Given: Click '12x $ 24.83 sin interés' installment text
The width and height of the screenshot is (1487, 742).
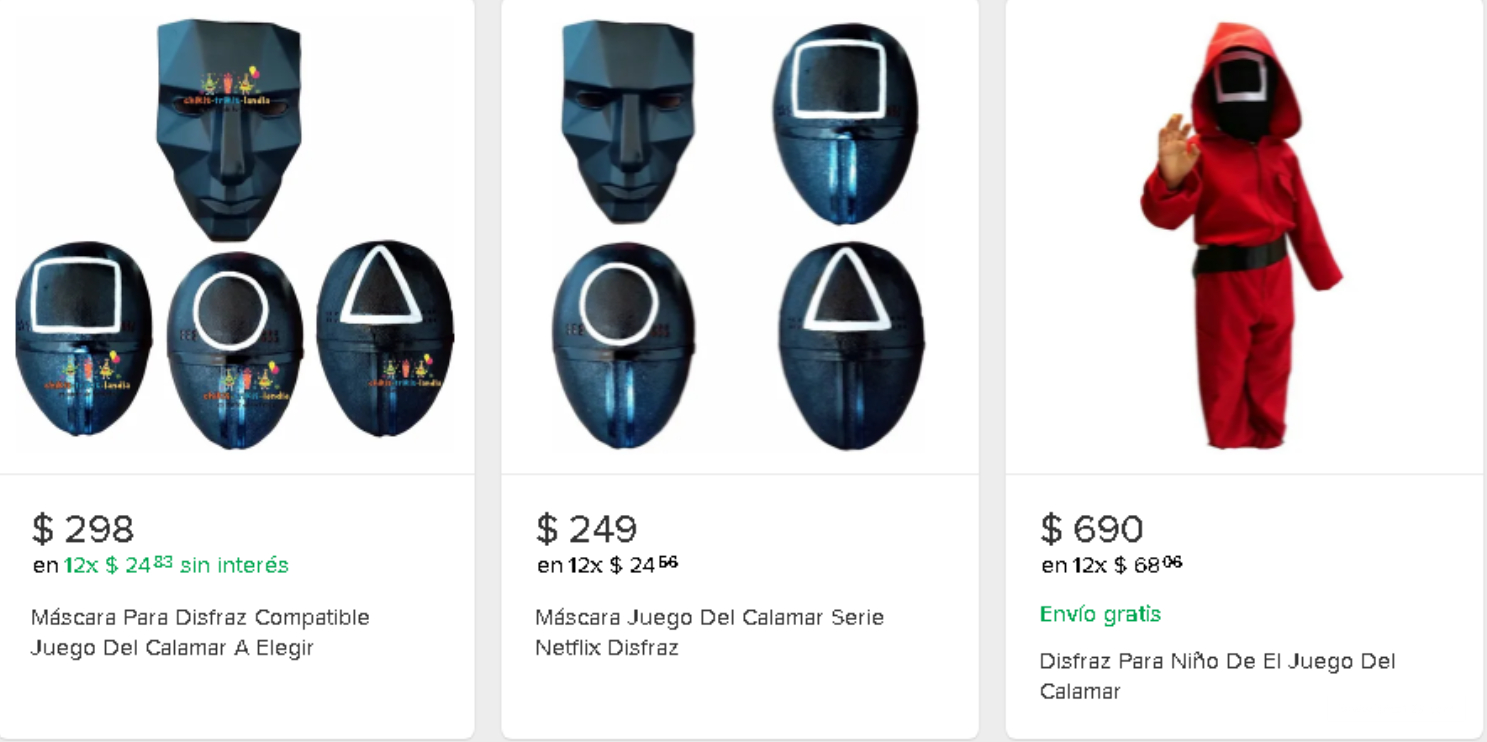Looking at the screenshot, I should (176, 565).
